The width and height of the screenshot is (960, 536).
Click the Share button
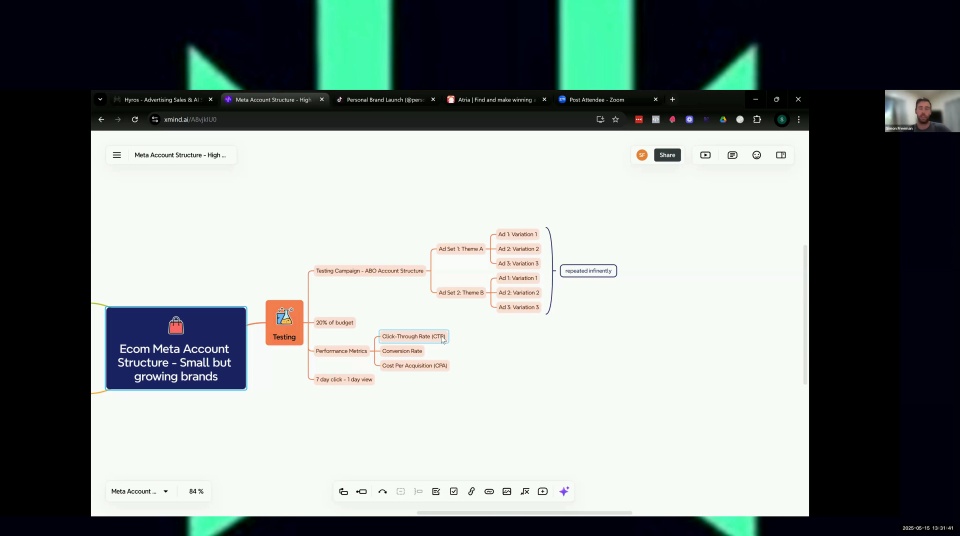coord(667,155)
